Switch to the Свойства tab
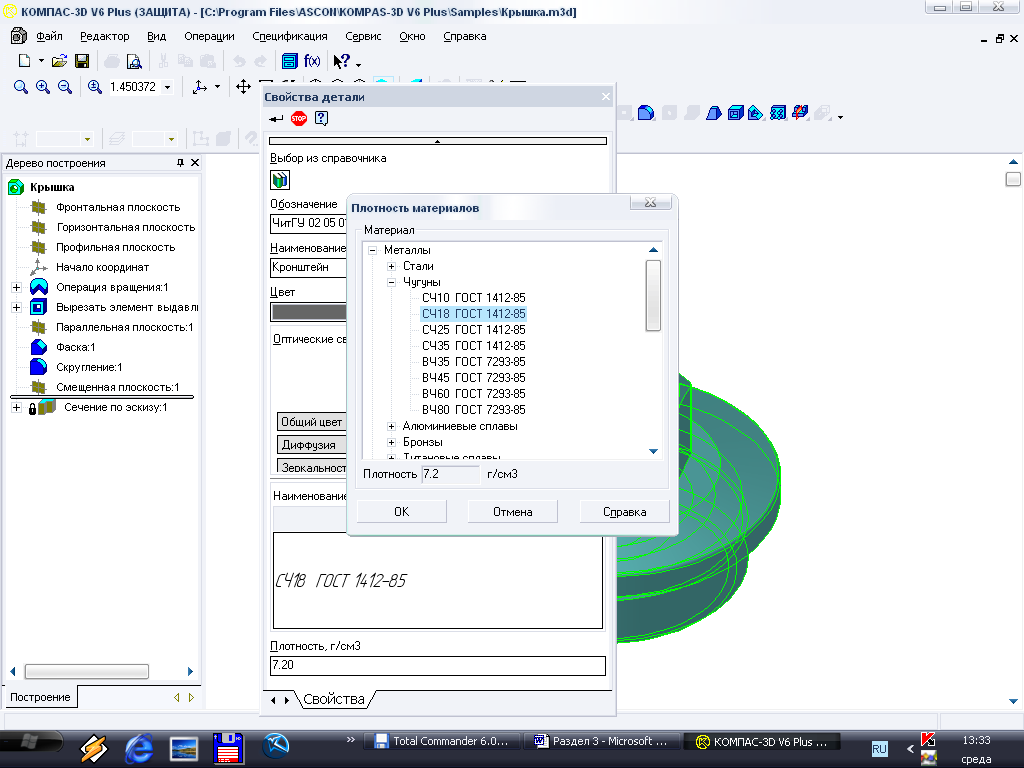The image size is (1024, 768). point(334,699)
